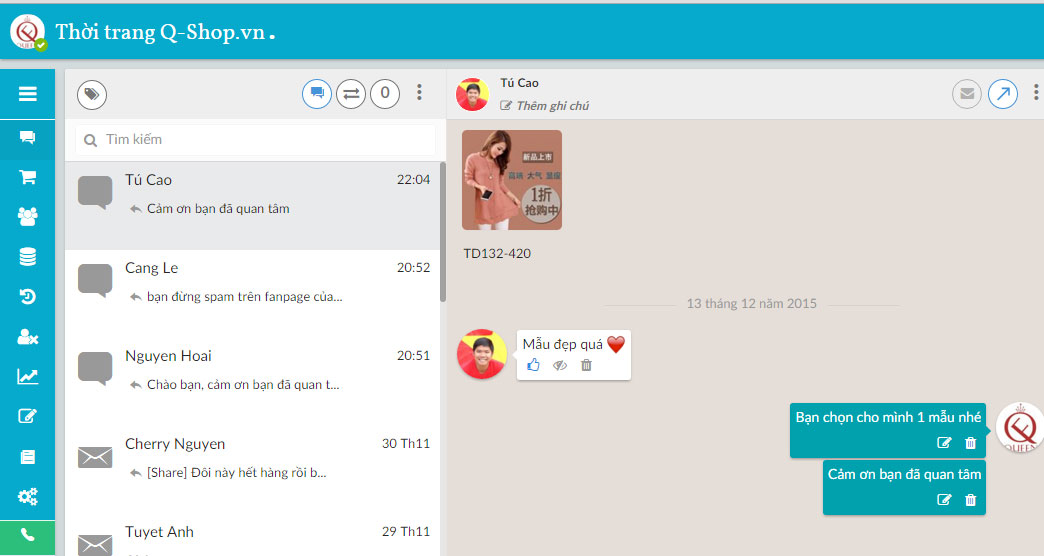Open Tuyet Anh conversation

tap(253, 535)
